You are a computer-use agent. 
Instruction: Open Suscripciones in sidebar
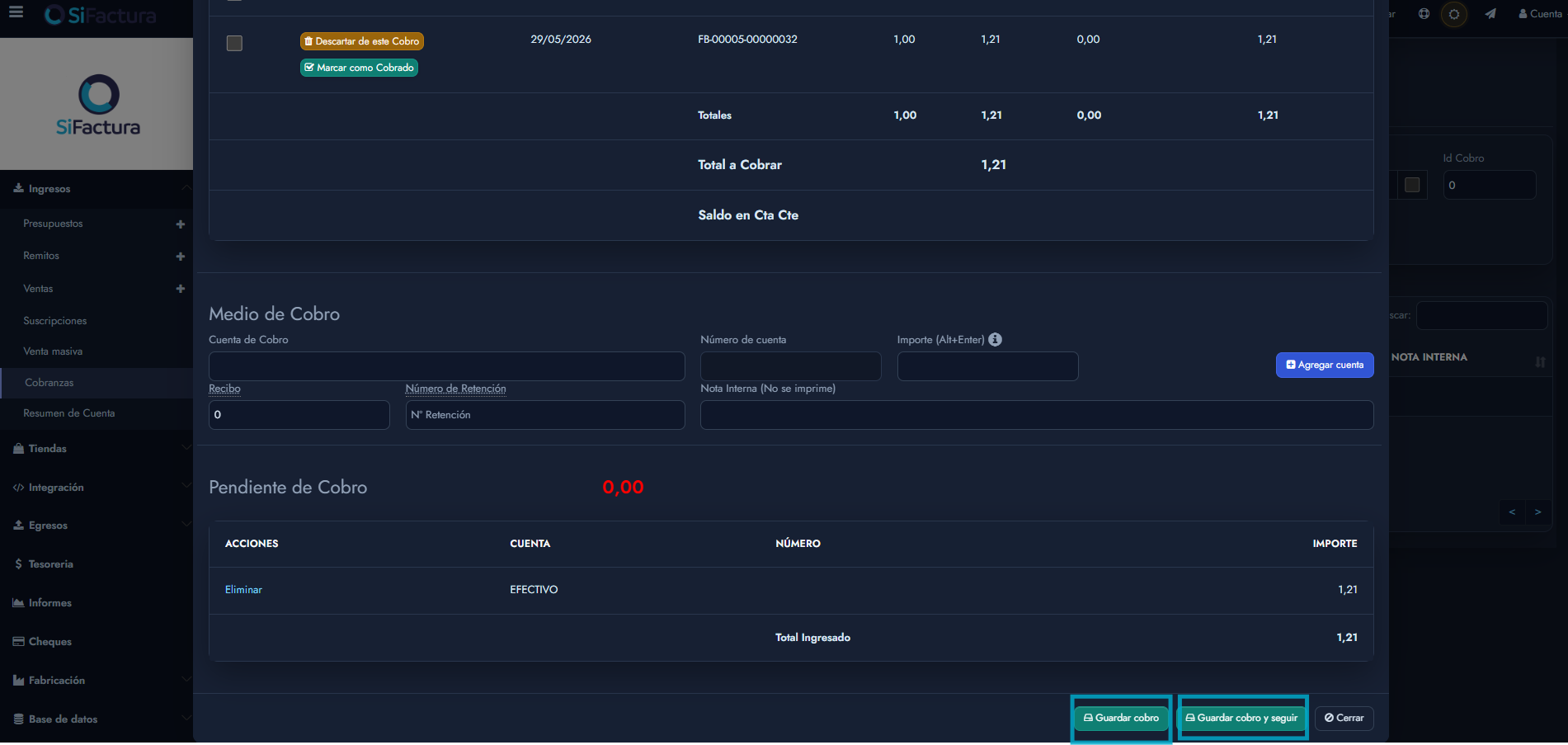pyautogui.click(x=55, y=321)
